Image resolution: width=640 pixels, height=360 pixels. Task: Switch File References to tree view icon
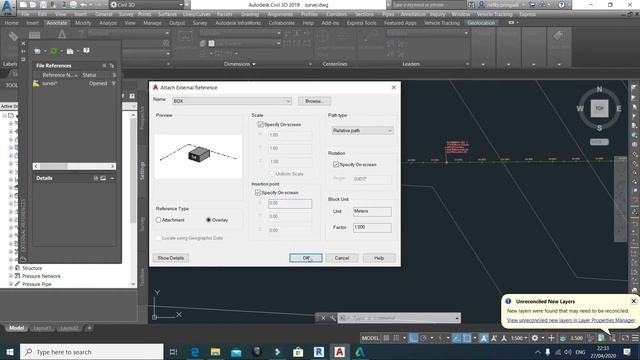pos(111,66)
